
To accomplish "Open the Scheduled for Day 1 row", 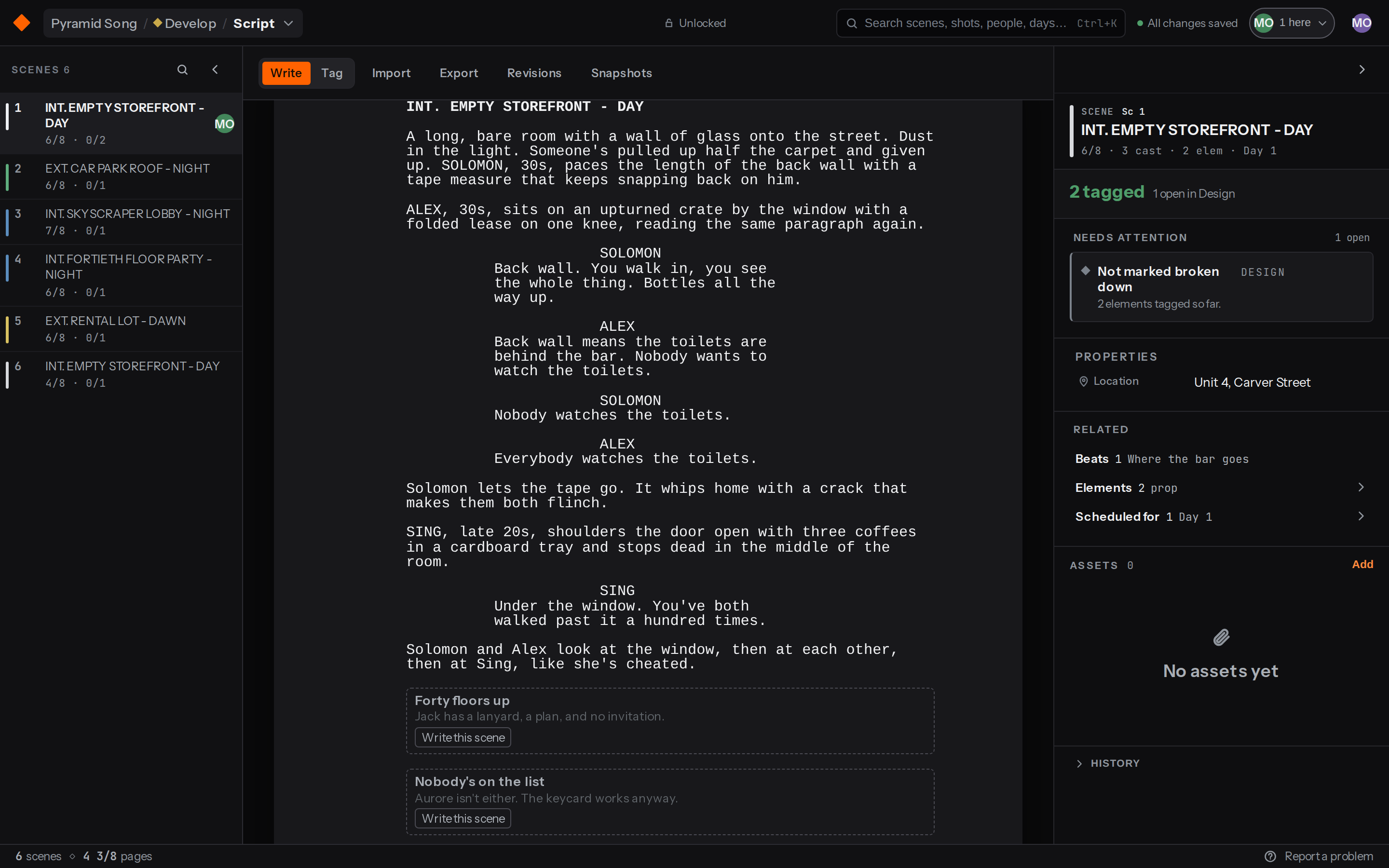I will point(1220,516).
